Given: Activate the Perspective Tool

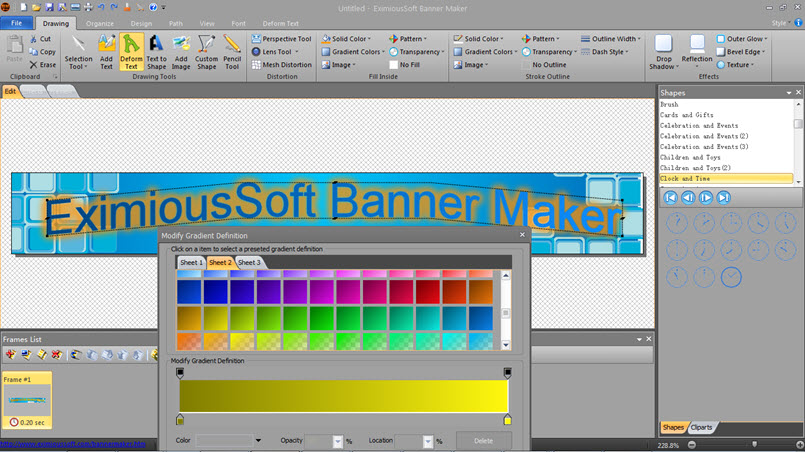Looking at the screenshot, I should click(x=281, y=39).
